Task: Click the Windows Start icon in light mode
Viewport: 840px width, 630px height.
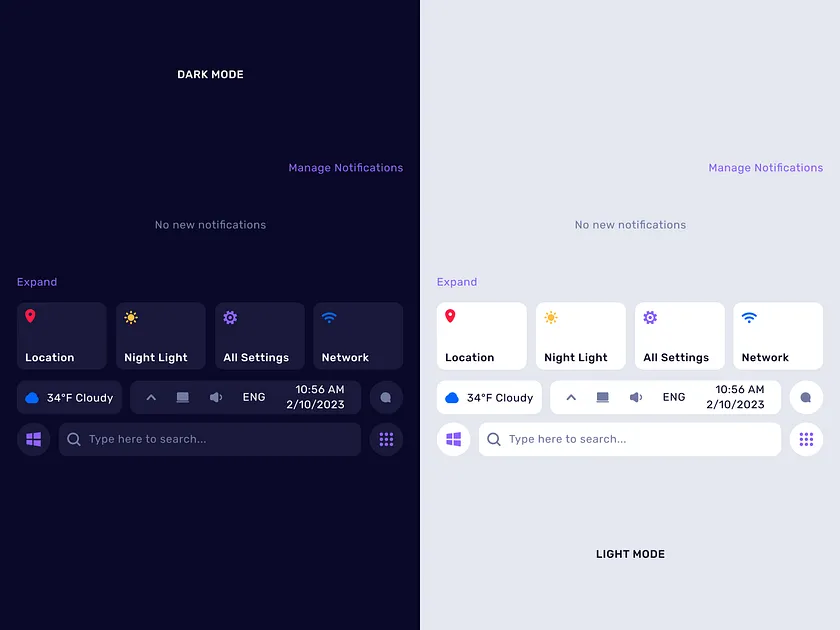Action: click(453, 439)
